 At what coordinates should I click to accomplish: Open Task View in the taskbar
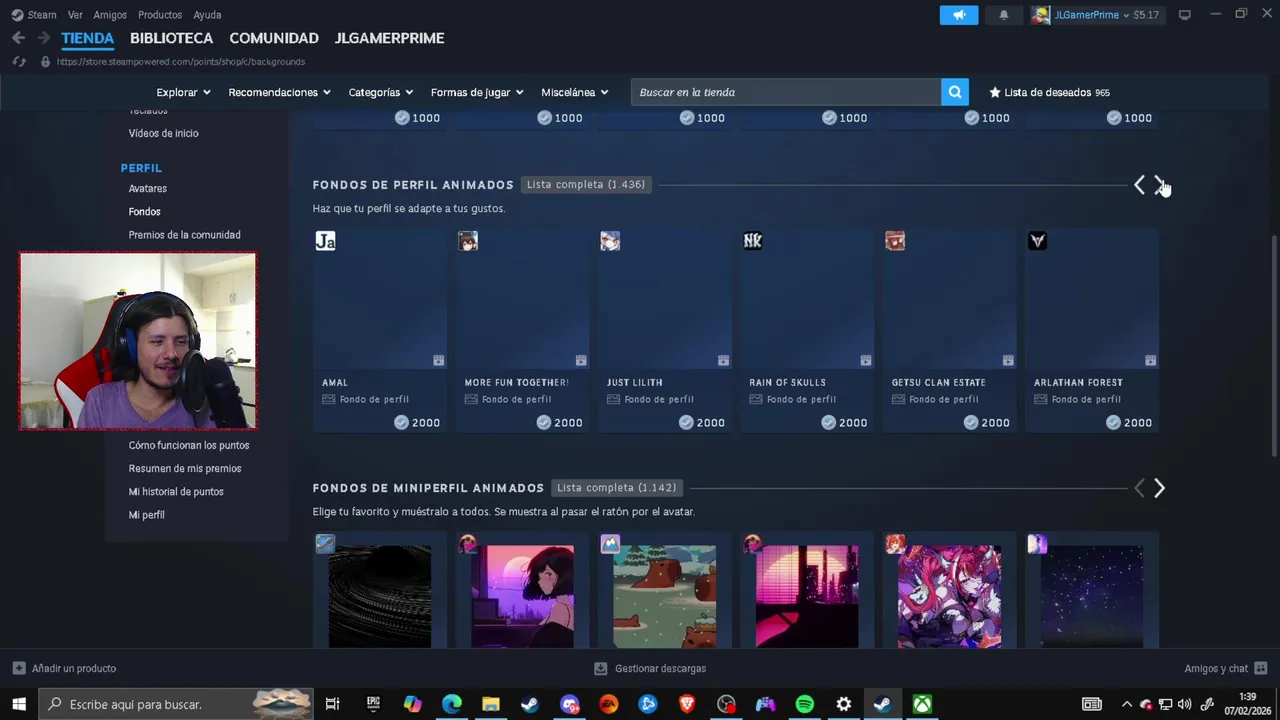[333, 704]
